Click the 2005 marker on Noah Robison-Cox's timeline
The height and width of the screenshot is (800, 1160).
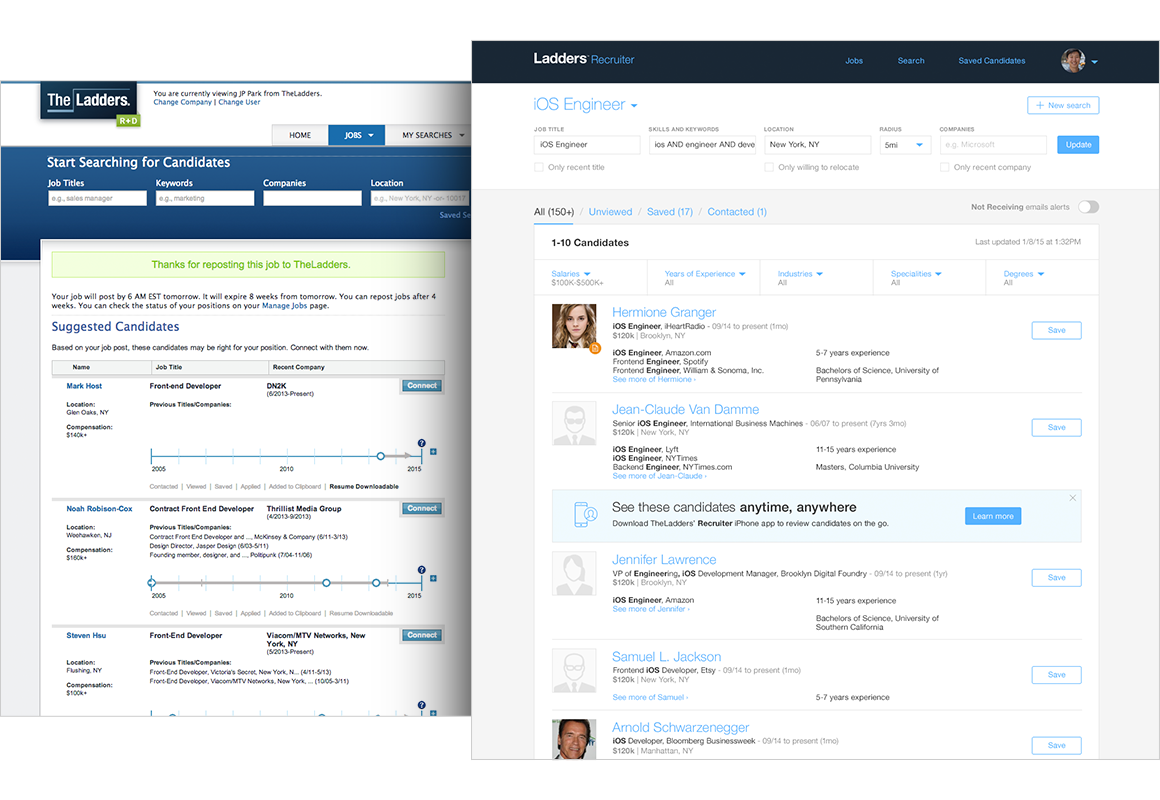[152, 582]
